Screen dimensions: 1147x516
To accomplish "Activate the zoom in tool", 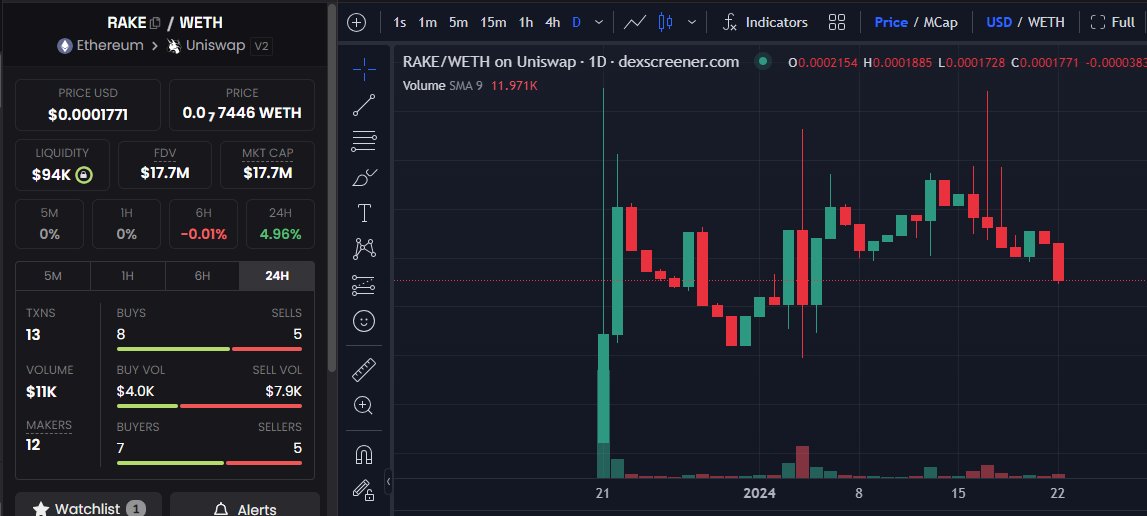I will (364, 405).
